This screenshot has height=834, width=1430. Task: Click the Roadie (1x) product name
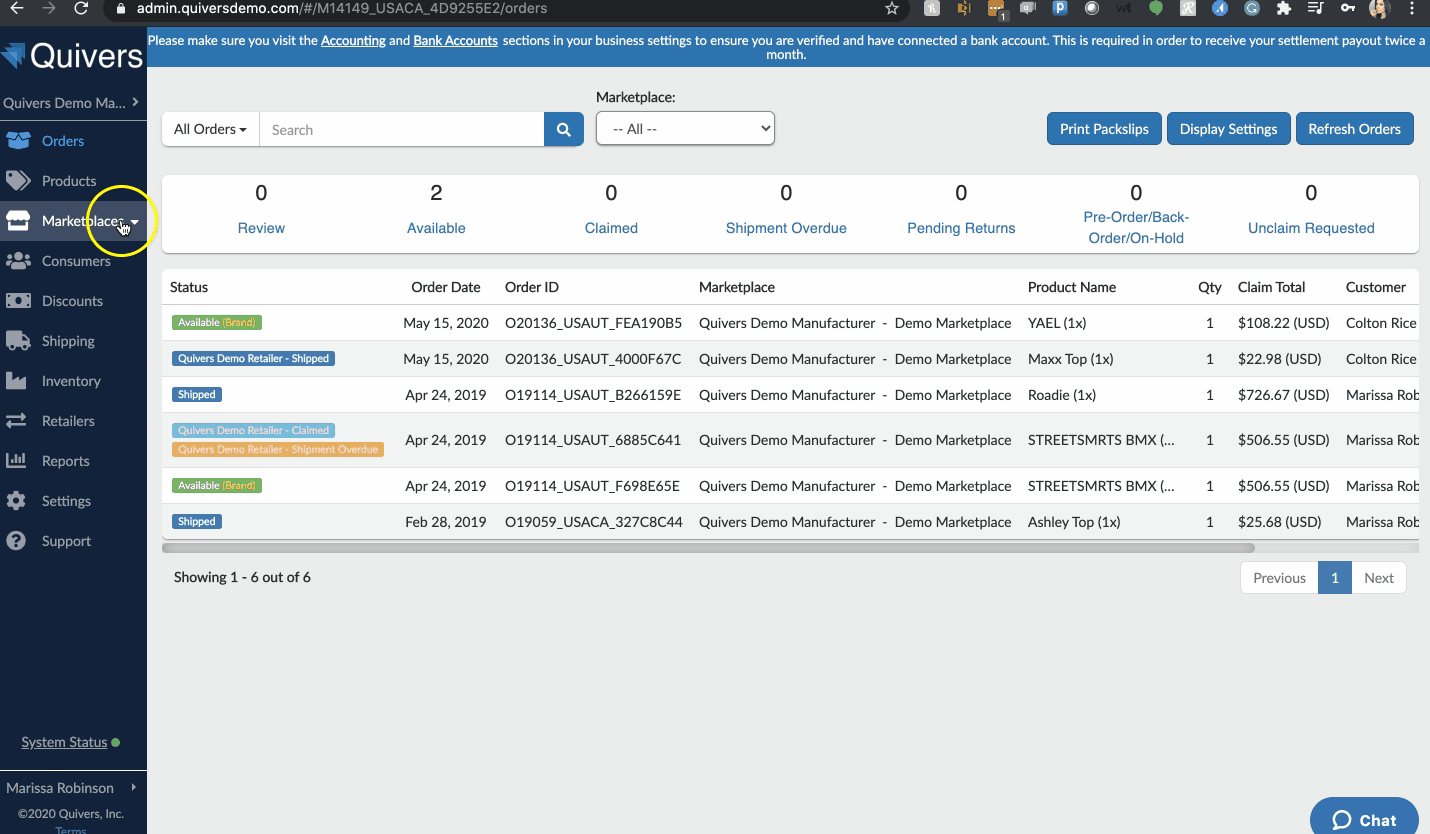click(x=1062, y=395)
